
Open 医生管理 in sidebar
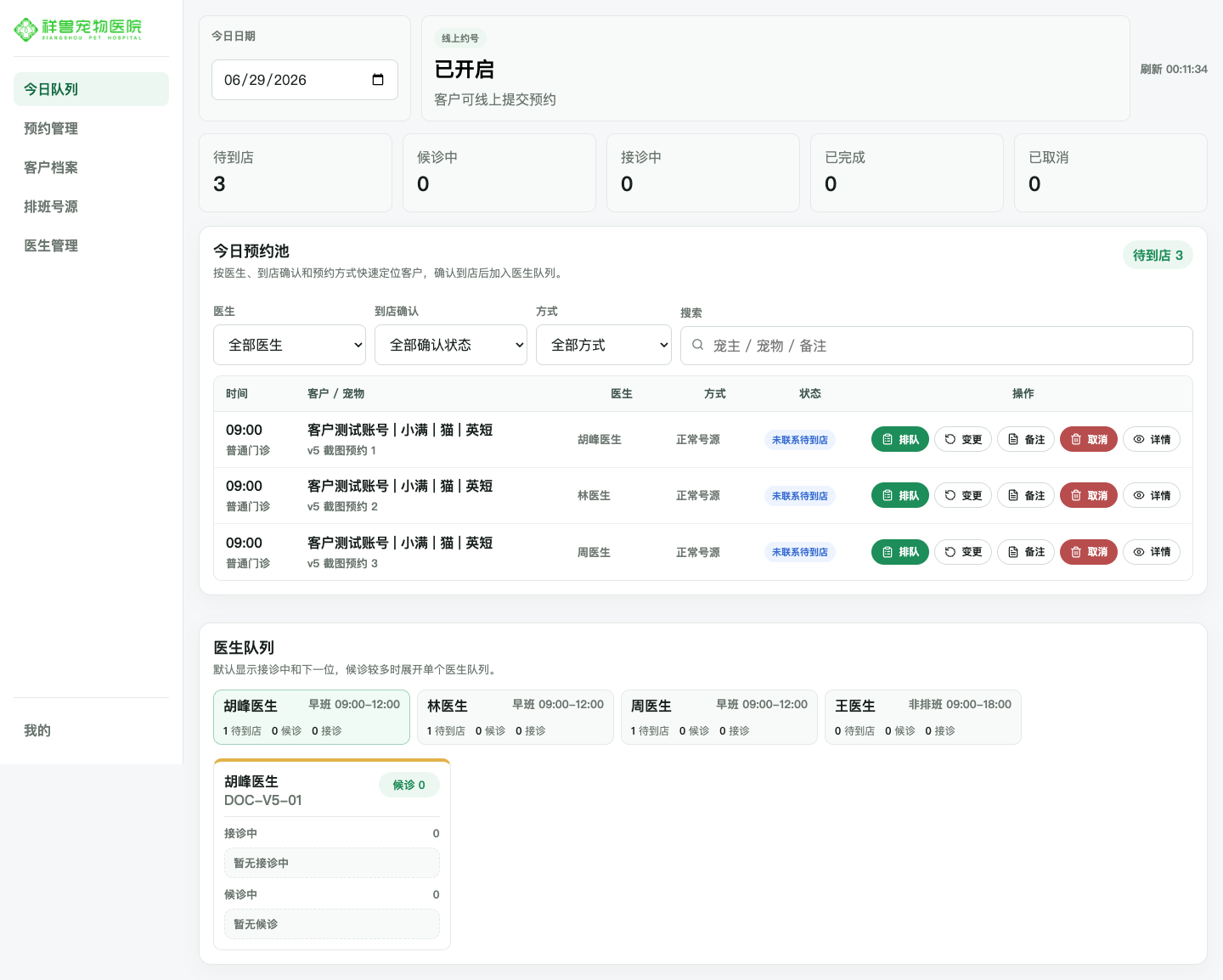(91, 245)
